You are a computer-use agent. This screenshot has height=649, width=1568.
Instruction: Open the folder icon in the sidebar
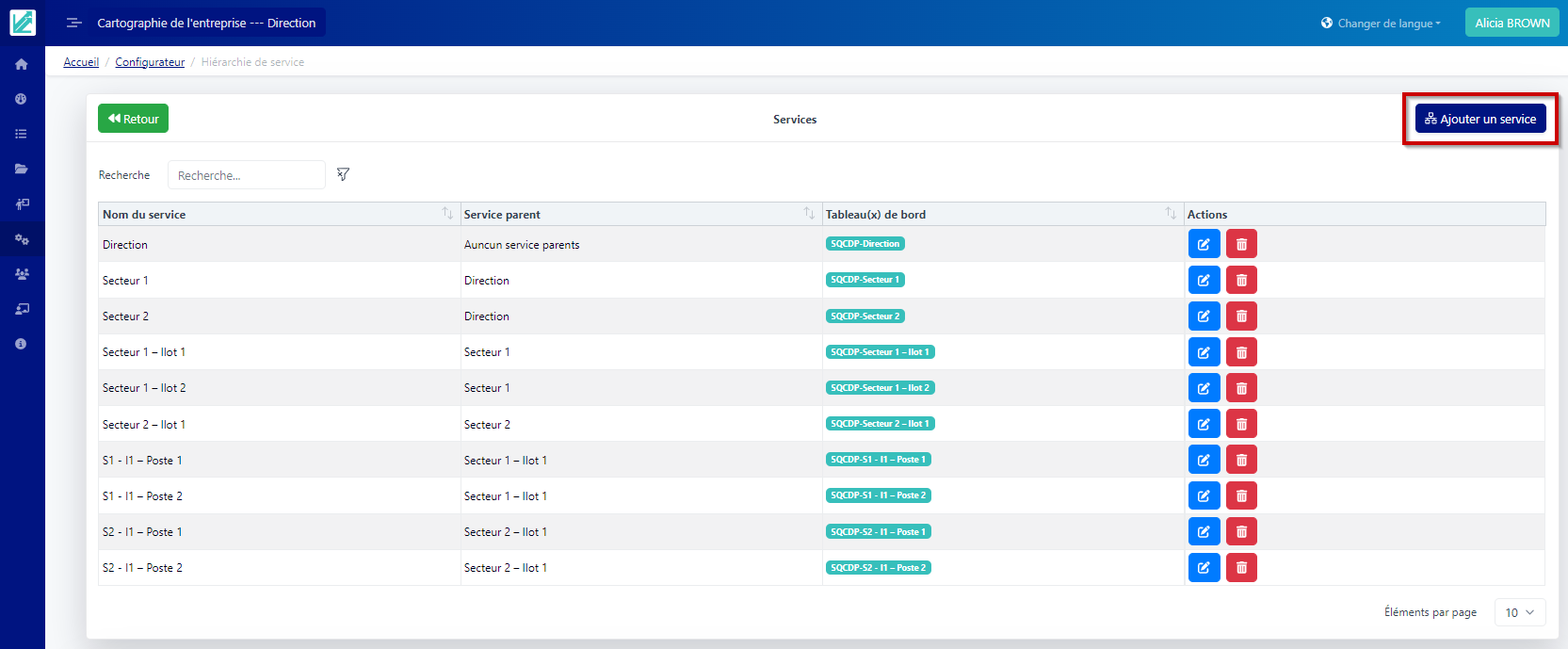point(21,170)
